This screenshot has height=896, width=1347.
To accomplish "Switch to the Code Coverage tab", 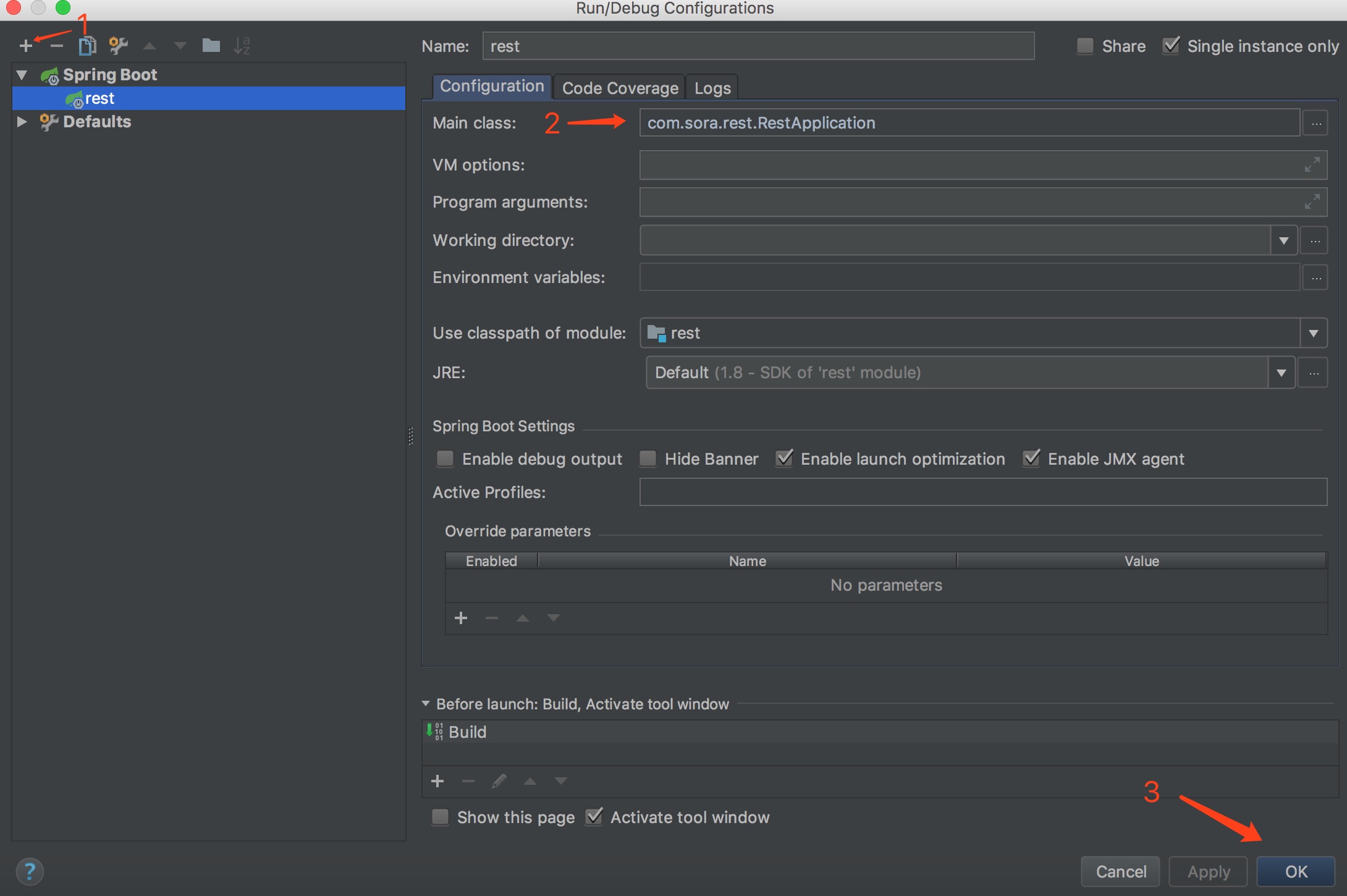I will click(x=620, y=88).
